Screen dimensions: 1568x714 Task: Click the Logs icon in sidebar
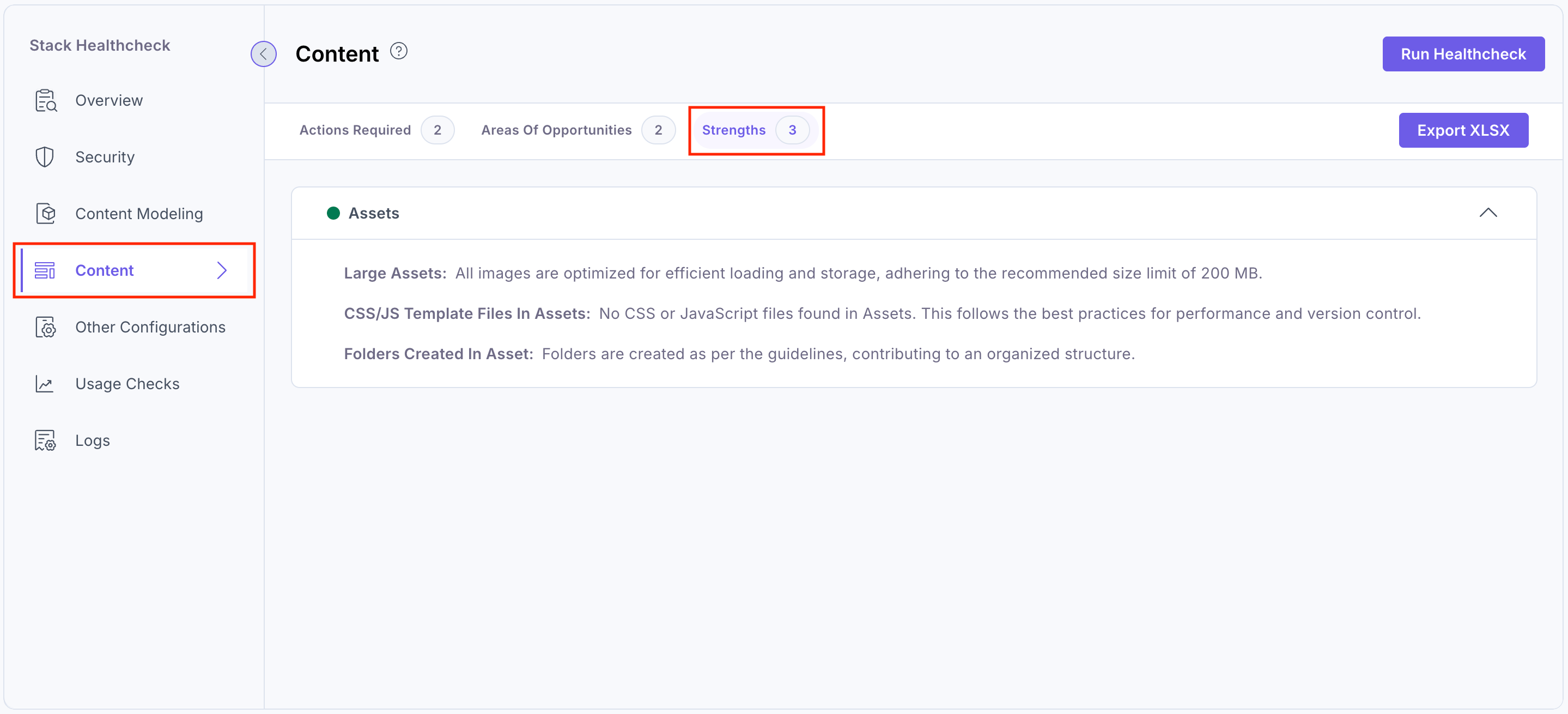pos(45,441)
